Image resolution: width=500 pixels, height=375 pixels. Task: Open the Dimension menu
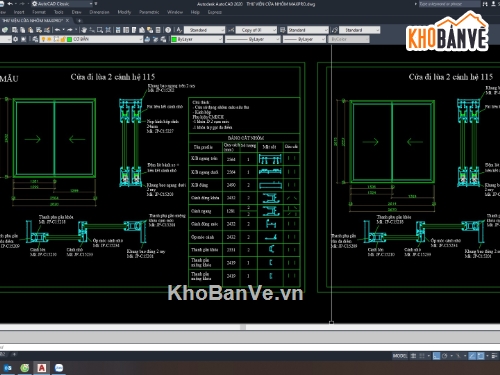pos(99,12)
